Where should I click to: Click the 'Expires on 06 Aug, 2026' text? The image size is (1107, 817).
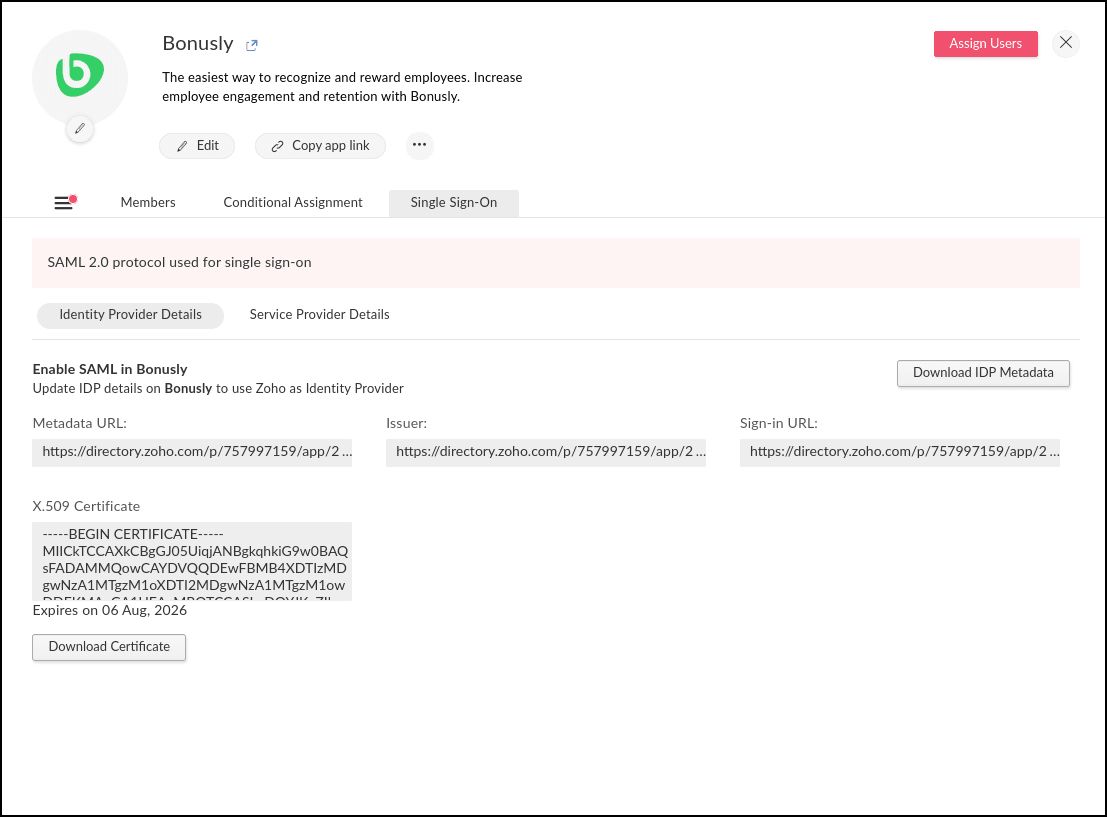click(110, 611)
